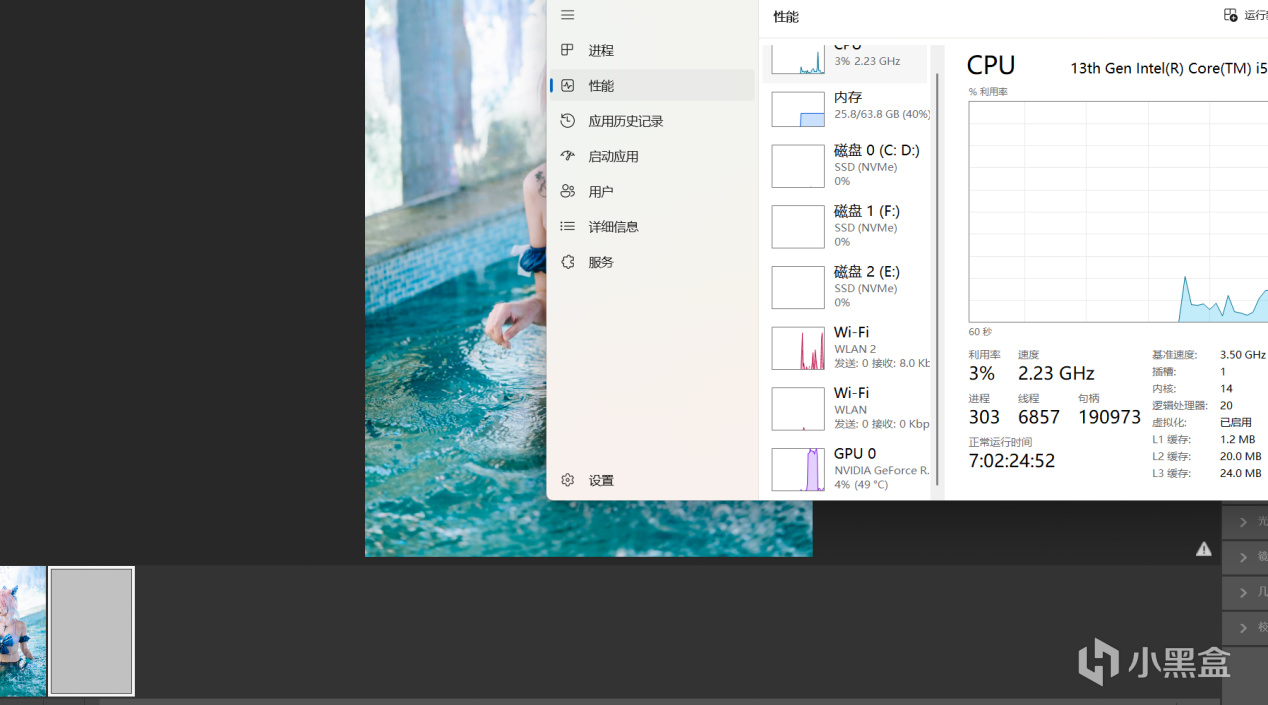Open Task Manager 设置 (Settings)
The image size is (1268, 705).
coord(652,480)
